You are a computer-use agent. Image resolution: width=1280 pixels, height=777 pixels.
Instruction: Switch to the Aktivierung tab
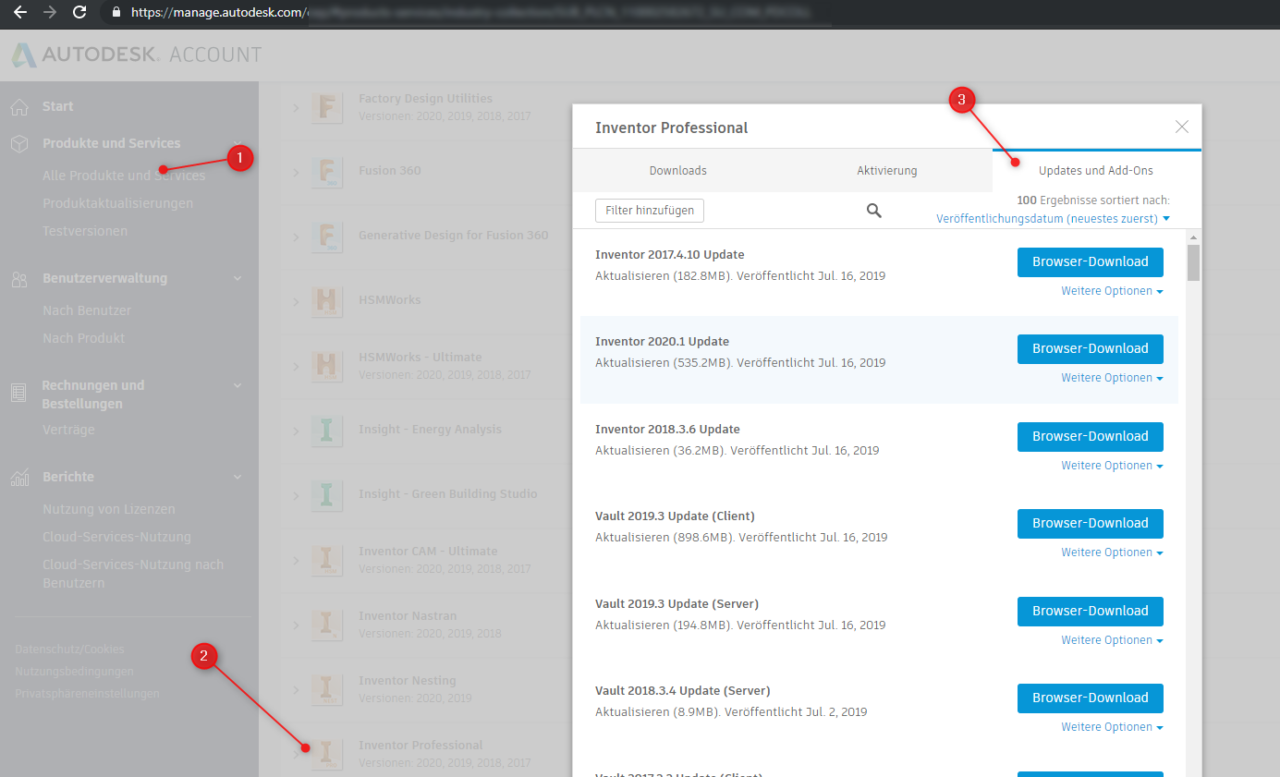[x=887, y=171]
